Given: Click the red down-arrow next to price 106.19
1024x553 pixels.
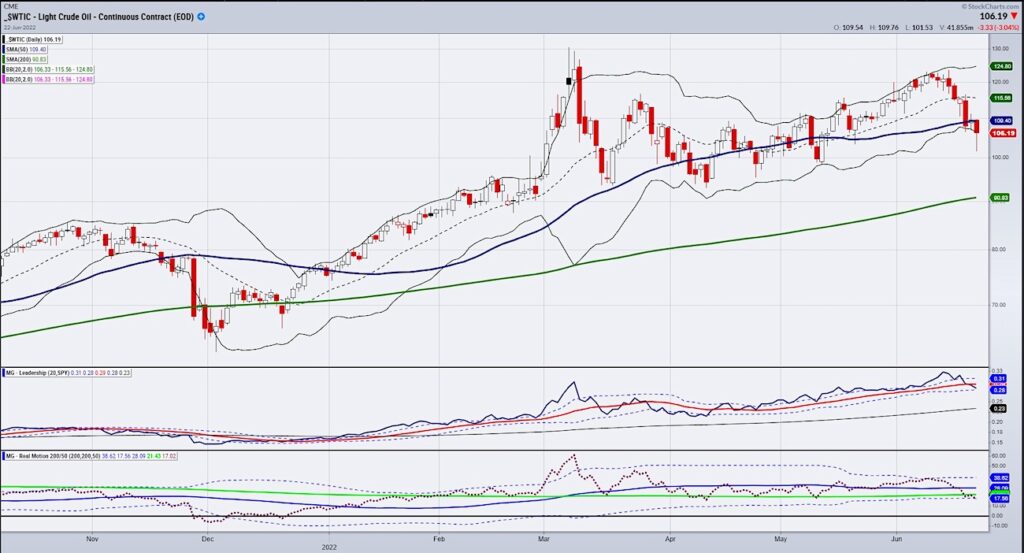Looking at the screenshot, I should [1014, 16].
